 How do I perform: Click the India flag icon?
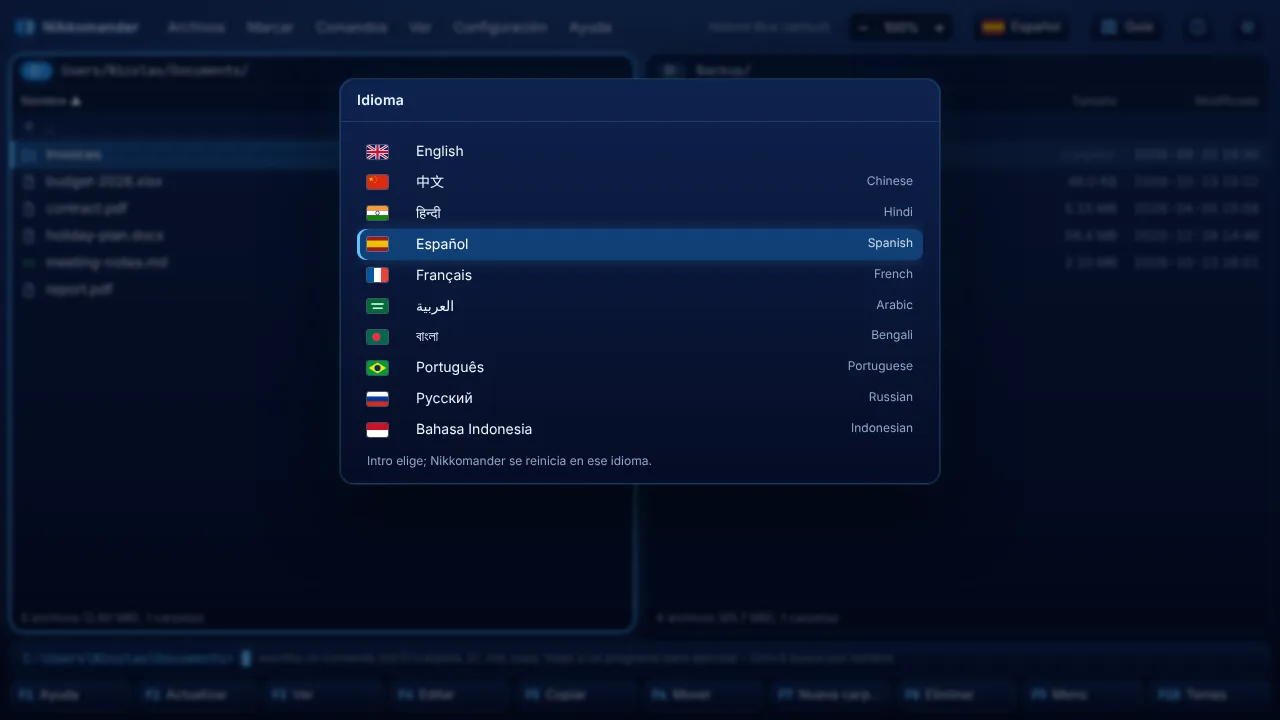coord(377,213)
